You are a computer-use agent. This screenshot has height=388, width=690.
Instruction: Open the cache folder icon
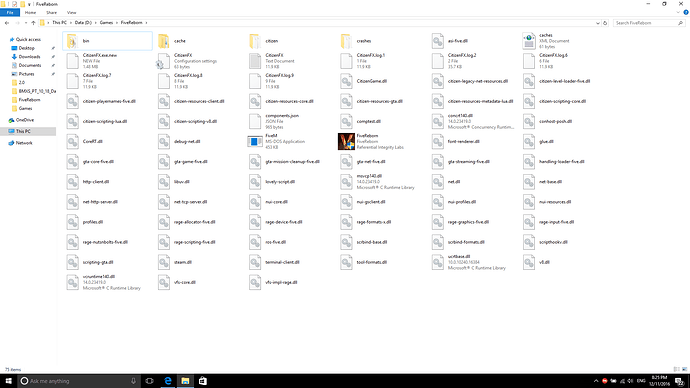(164, 41)
